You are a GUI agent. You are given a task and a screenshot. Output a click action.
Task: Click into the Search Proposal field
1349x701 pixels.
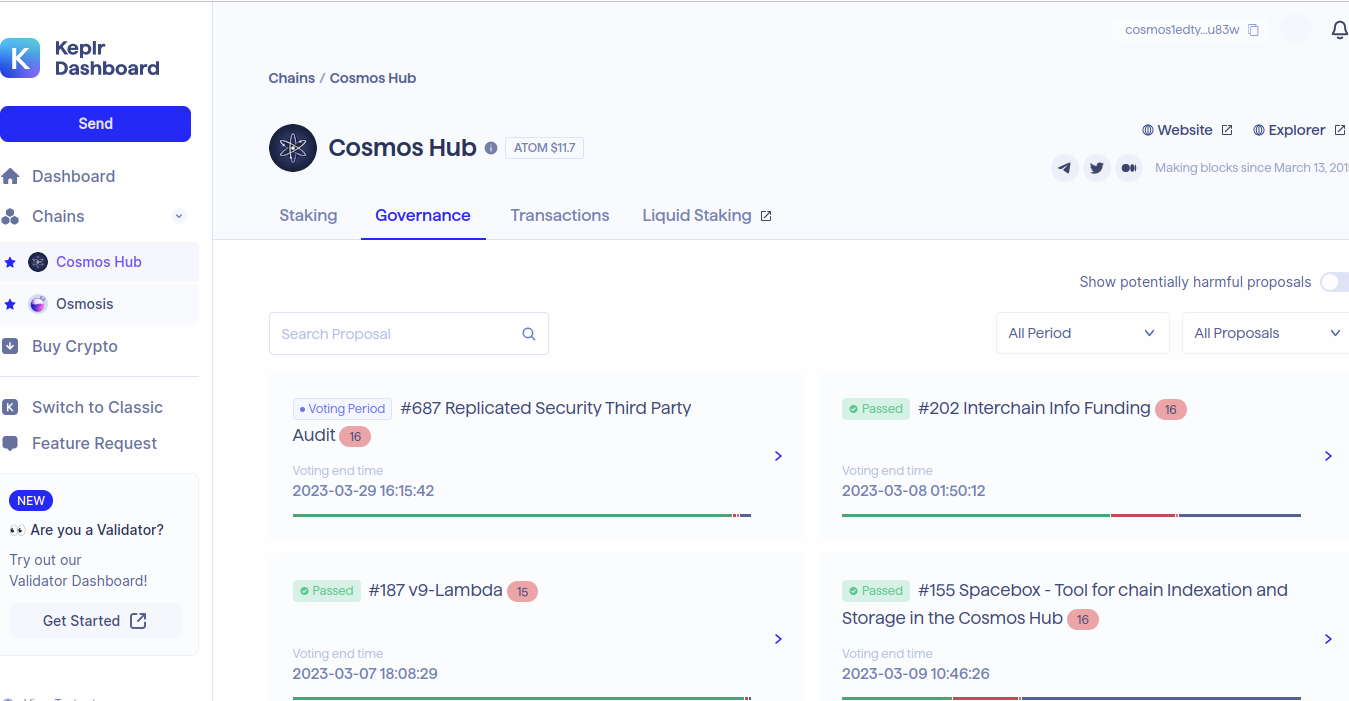(409, 334)
